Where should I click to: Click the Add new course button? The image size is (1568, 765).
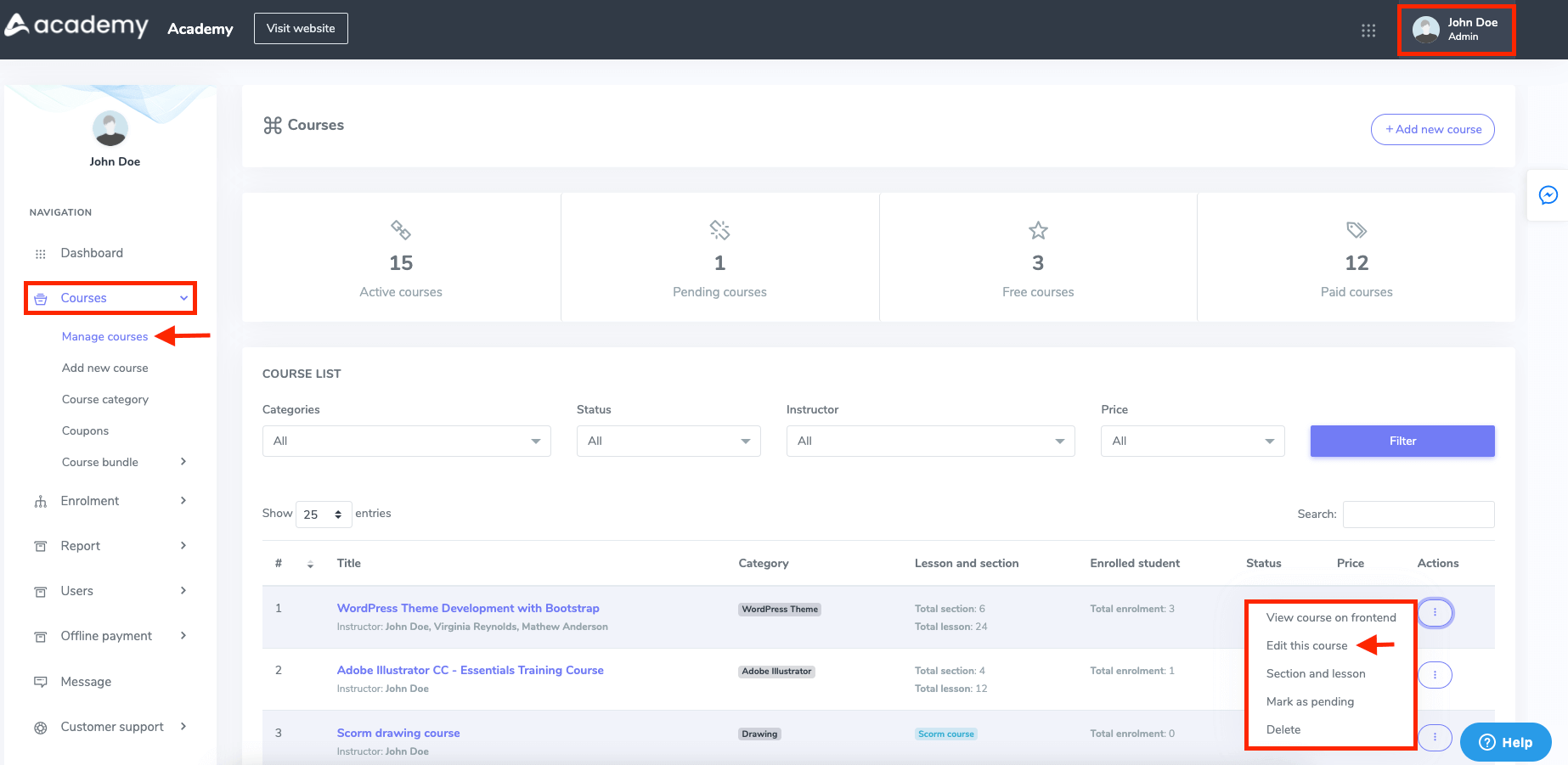[1432, 129]
